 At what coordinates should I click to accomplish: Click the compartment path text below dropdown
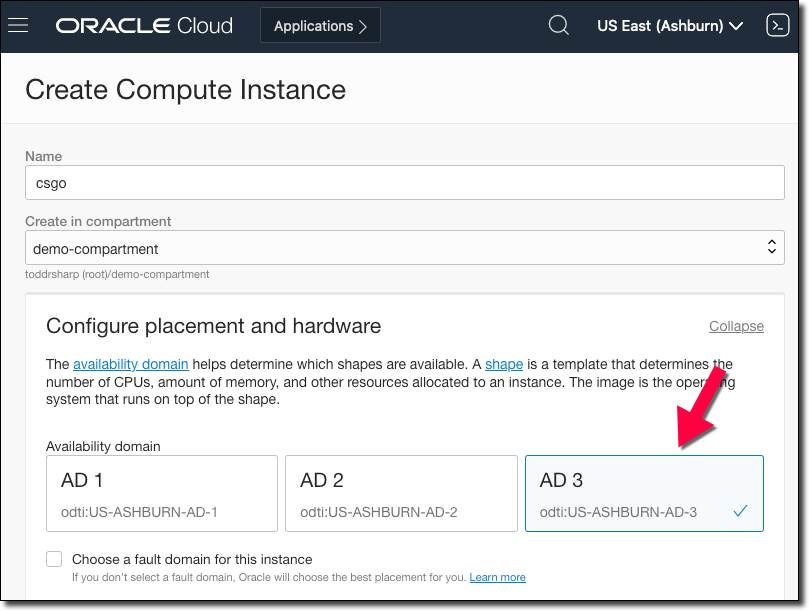pyautogui.click(x=117, y=273)
